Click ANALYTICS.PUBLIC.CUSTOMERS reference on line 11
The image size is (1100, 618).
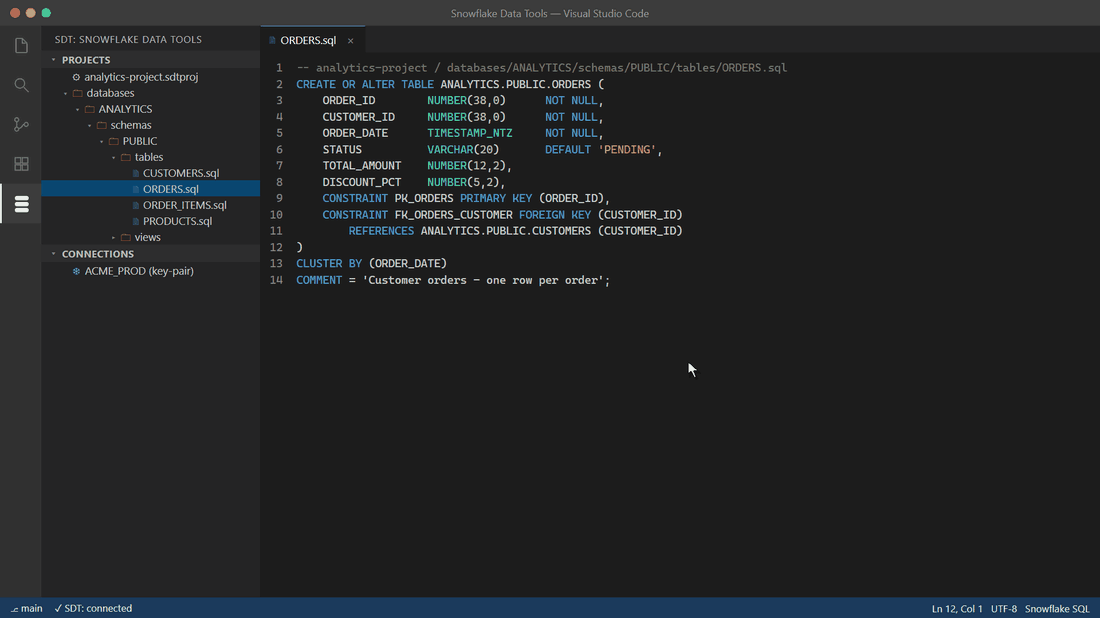coord(506,231)
